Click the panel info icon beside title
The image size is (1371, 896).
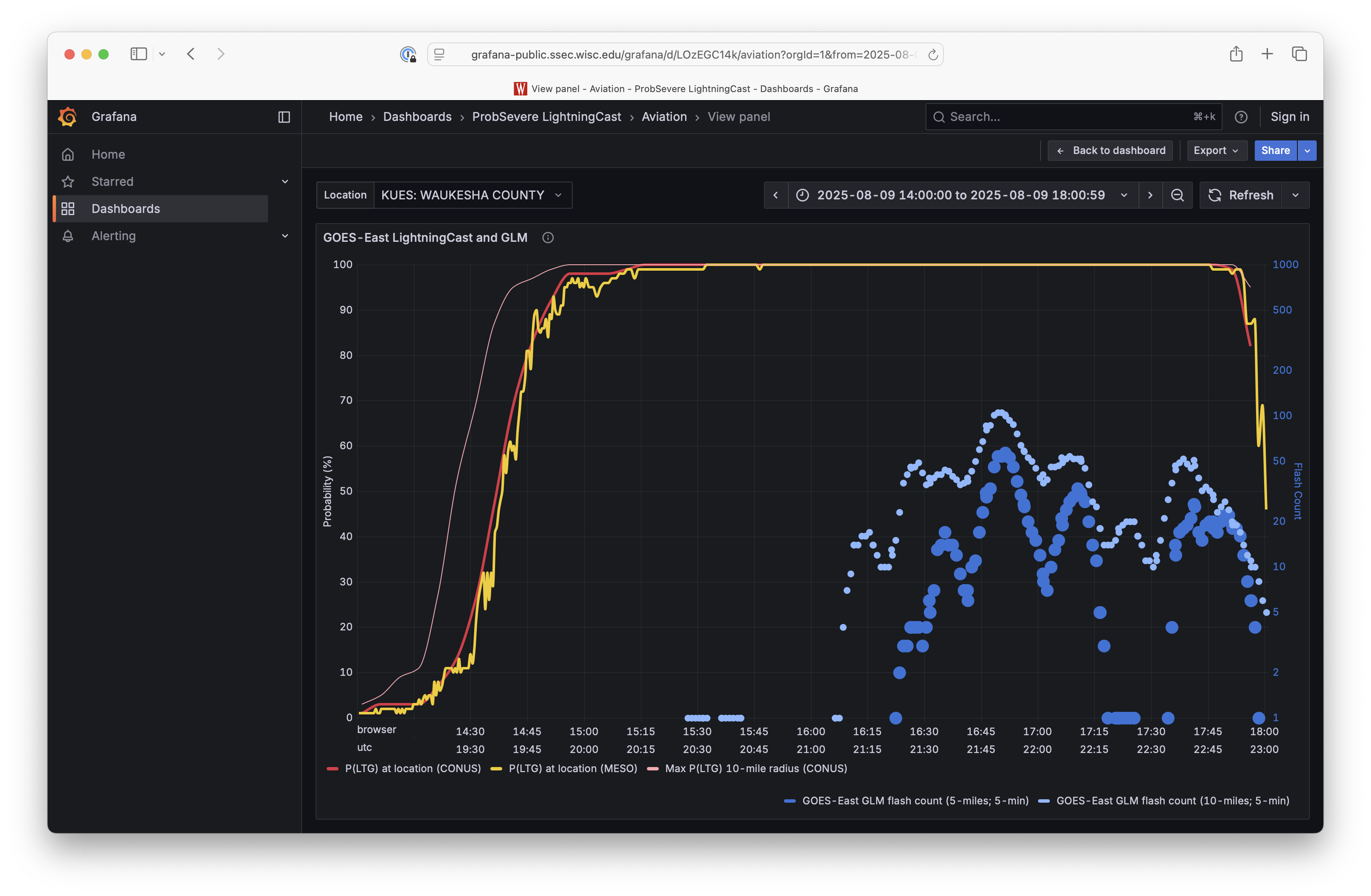point(548,238)
